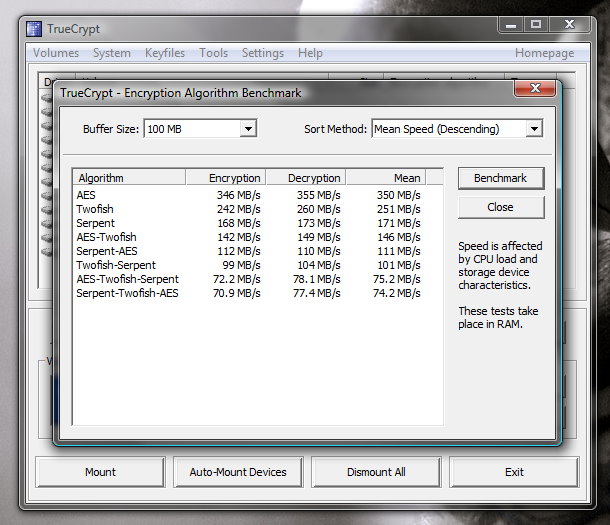Close the benchmark dialog with red X

tap(535, 88)
